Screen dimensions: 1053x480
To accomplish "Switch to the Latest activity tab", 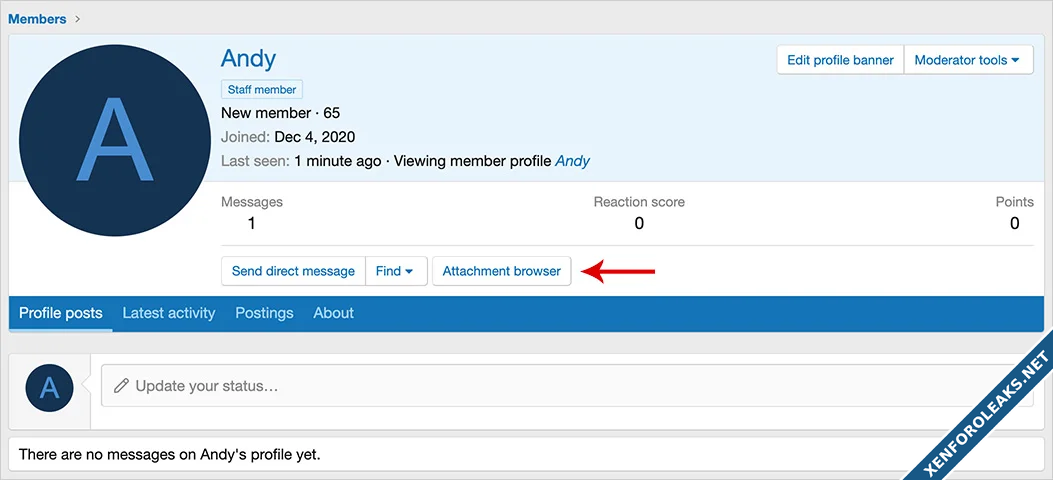I will (x=168, y=313).
